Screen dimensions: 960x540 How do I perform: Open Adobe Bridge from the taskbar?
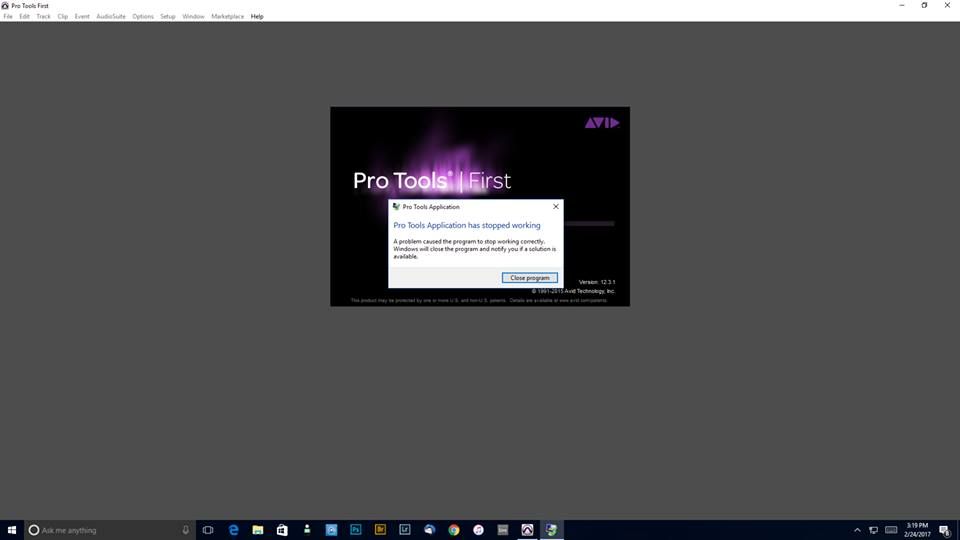coord(380,530)
